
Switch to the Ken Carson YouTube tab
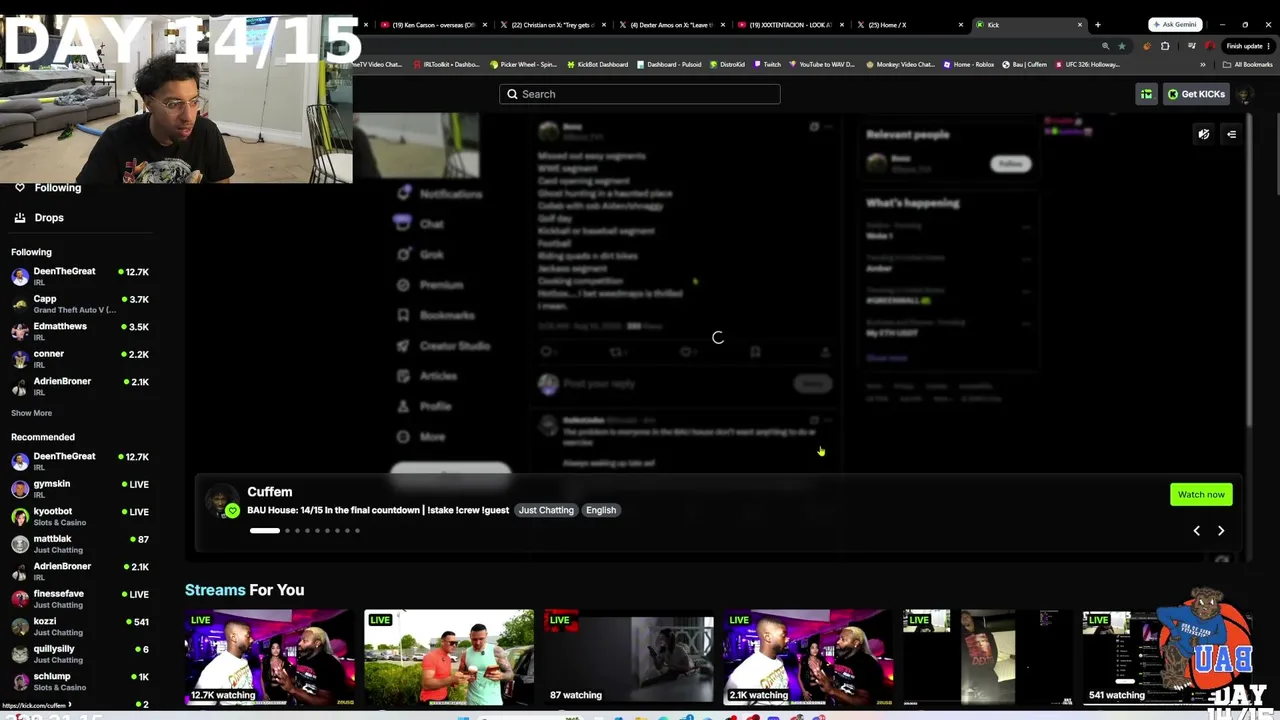click(434, 25)
